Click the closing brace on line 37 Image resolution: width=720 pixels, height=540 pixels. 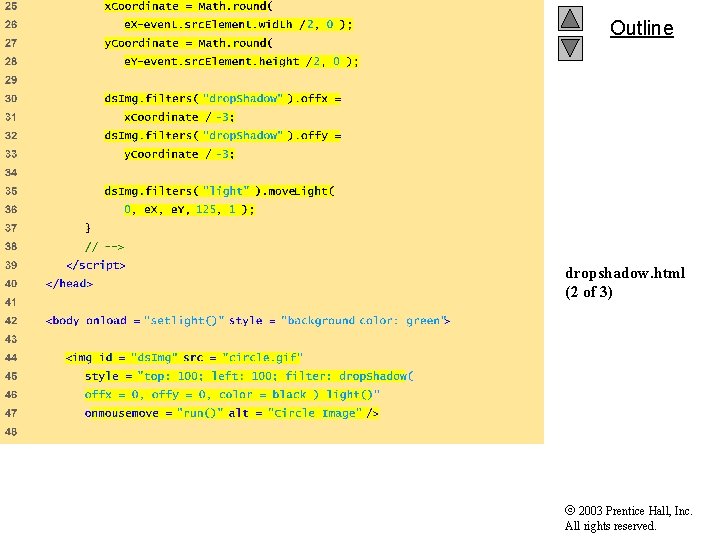tap(88, 228)
